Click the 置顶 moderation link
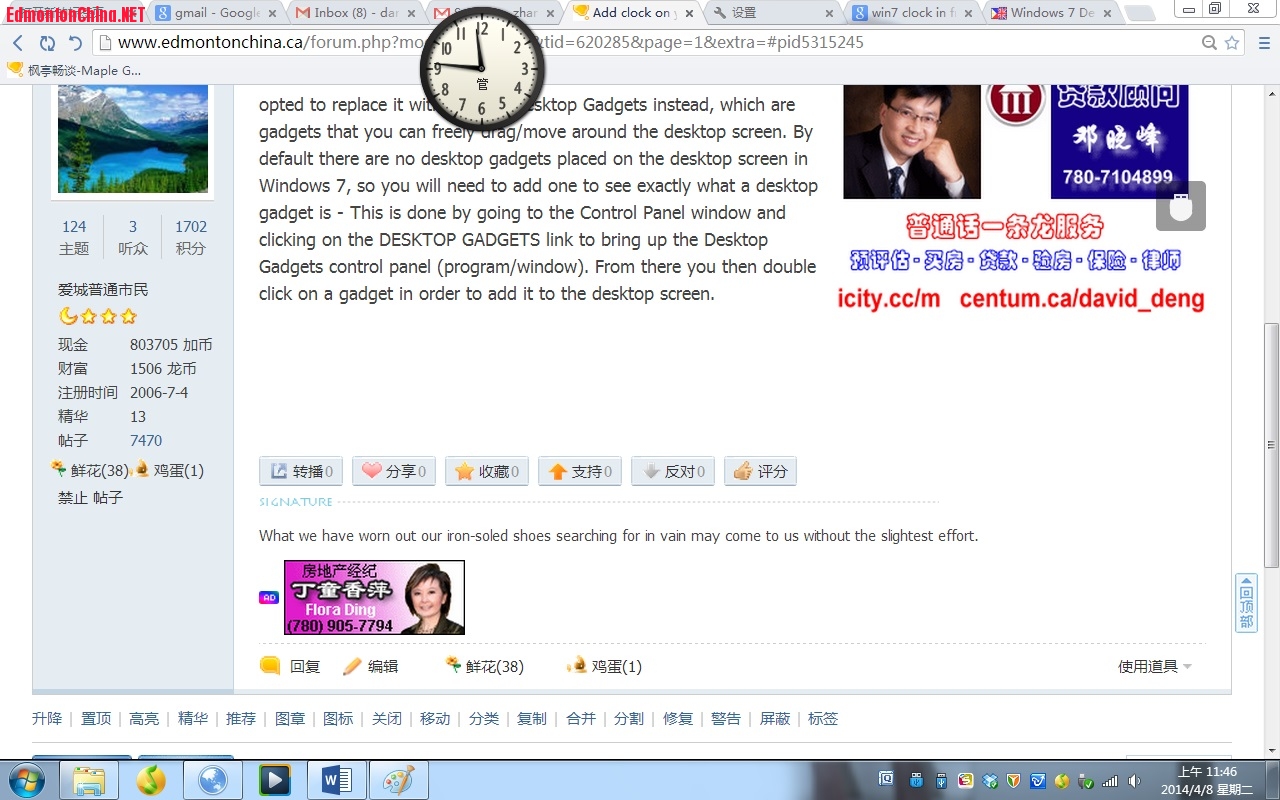The height and width of the screenshot is (800, 1280). [x=96, y=719]
